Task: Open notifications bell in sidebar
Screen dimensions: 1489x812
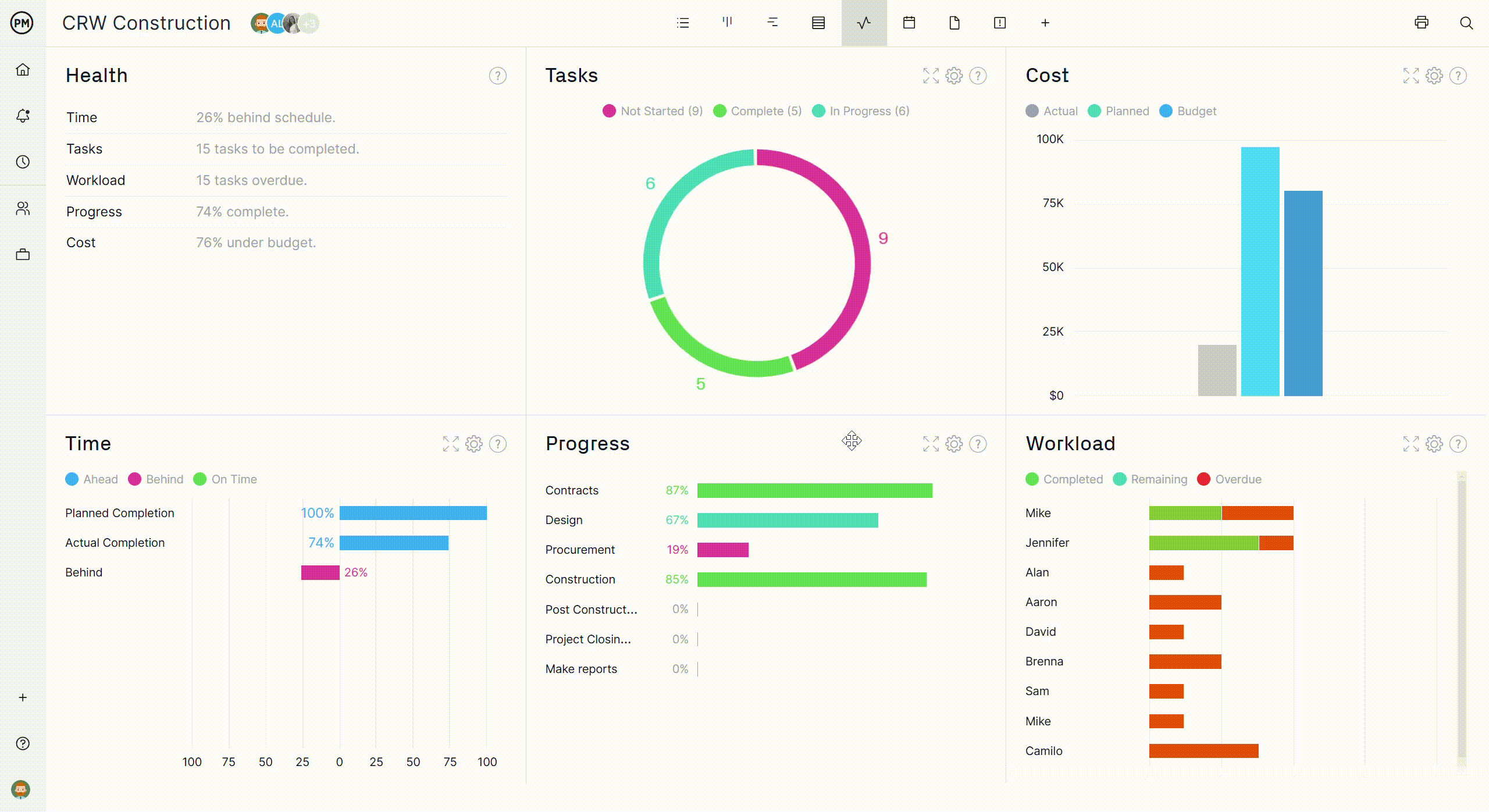Action: click(23, 116)
